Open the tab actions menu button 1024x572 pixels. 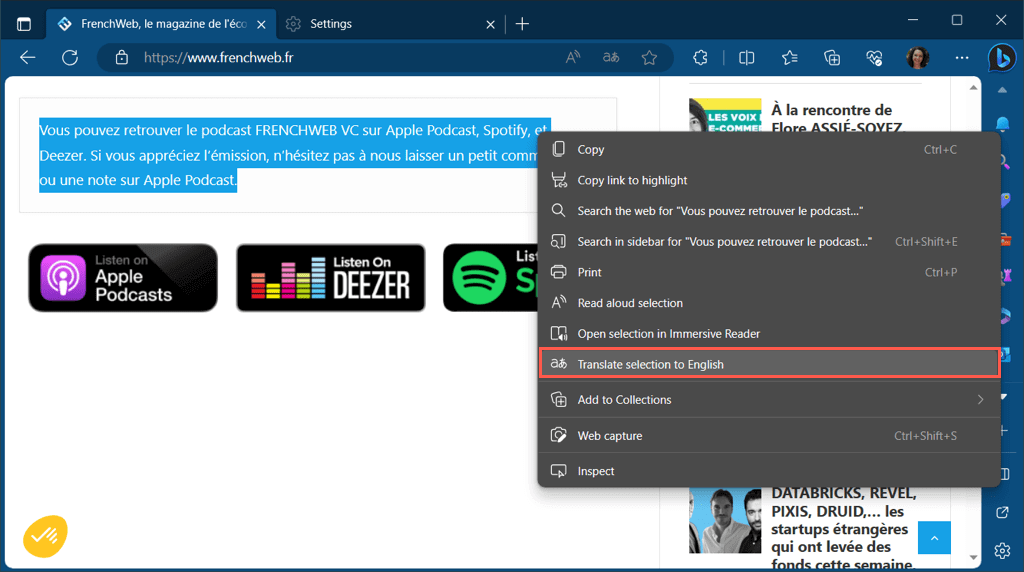[24, 23]
